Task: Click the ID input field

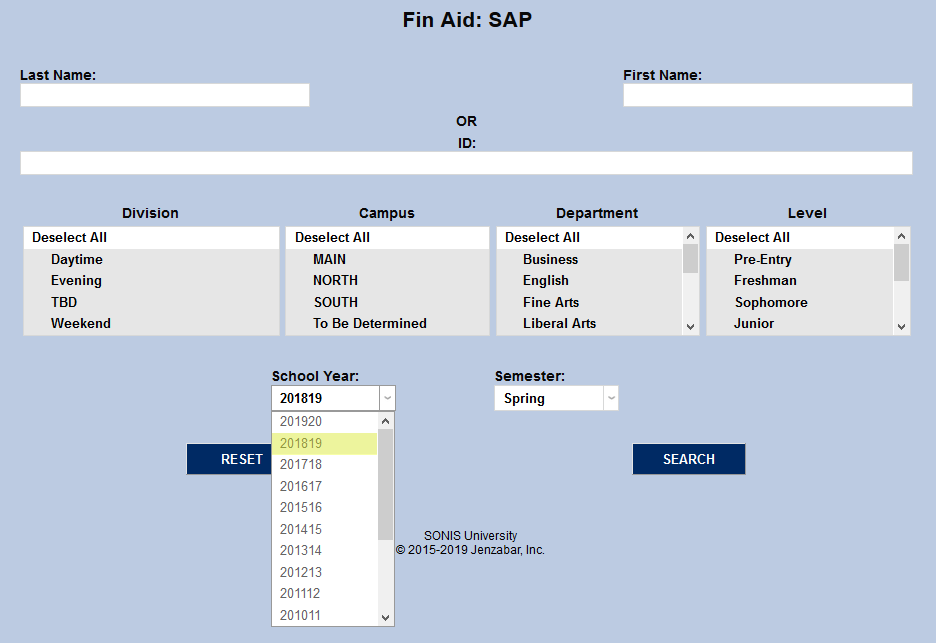Action: pos(466,163)
